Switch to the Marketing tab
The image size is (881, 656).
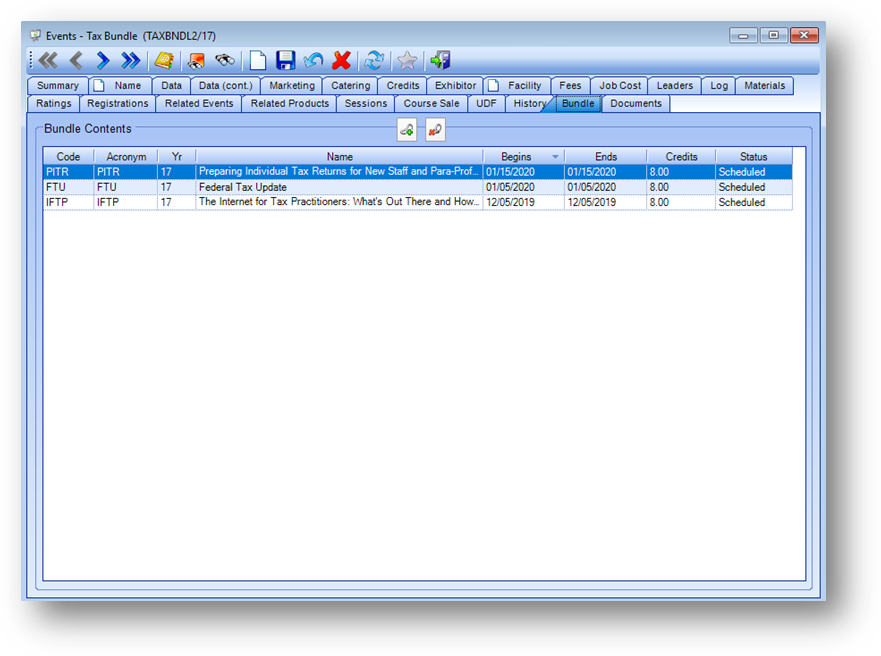point(292,85)
